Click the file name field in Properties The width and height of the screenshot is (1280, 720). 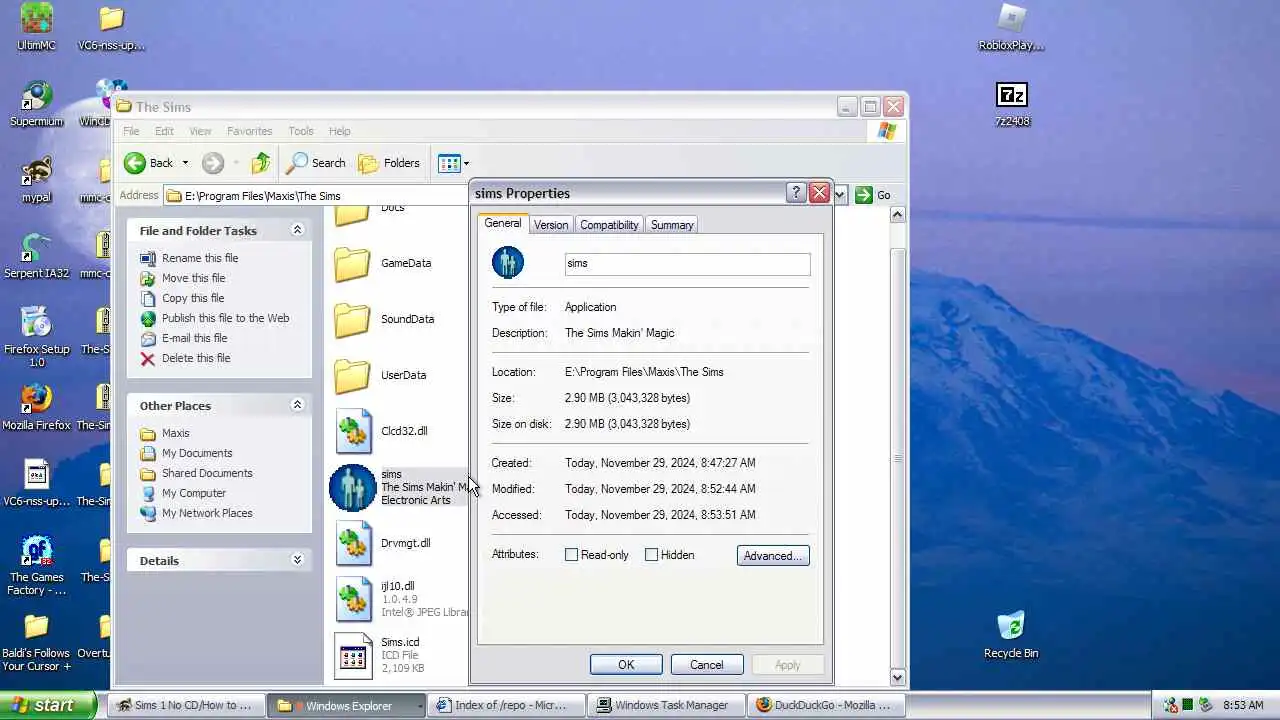point(687,263)
